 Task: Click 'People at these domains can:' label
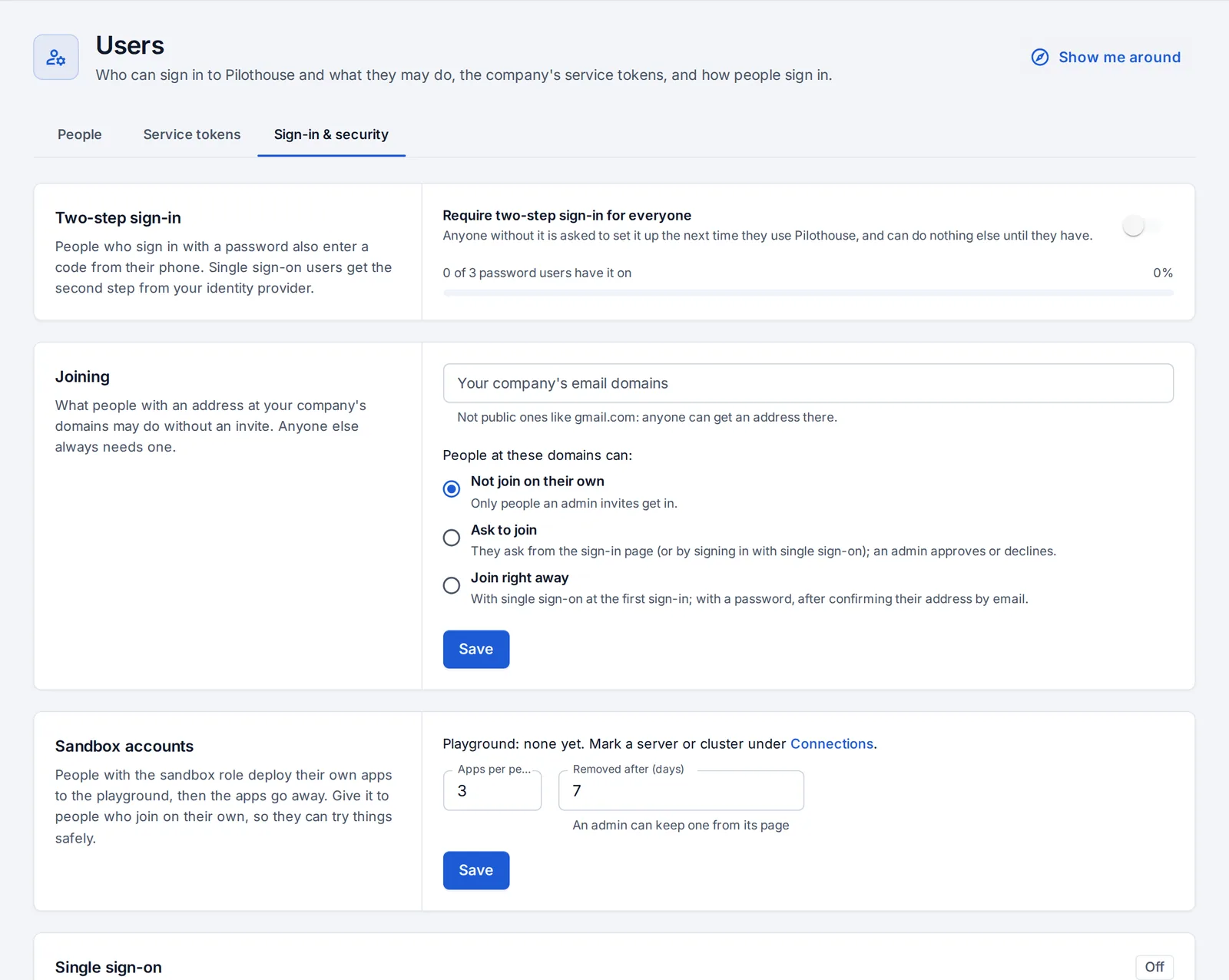point(538,455)
